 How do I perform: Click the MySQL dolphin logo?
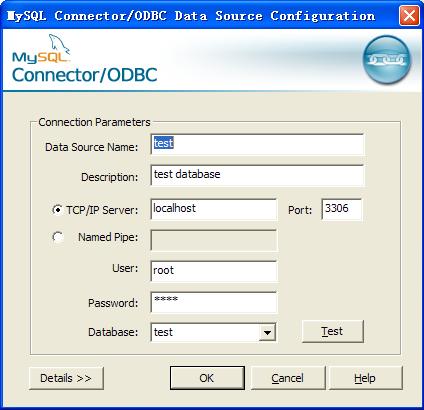(x=41, y=49)
